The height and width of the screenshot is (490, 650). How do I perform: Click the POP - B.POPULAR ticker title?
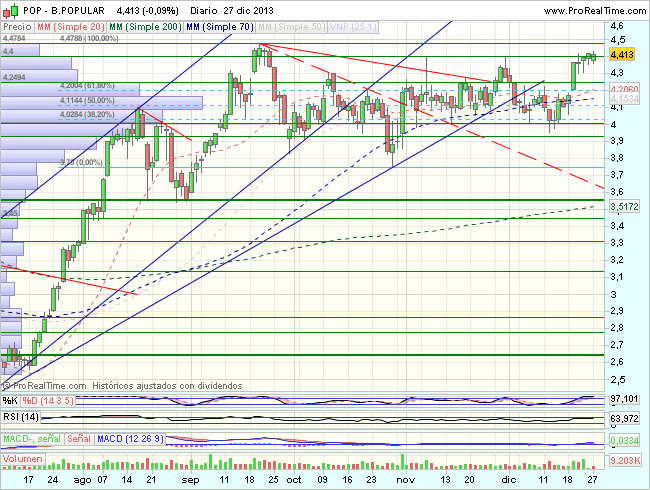click(64, 11)
